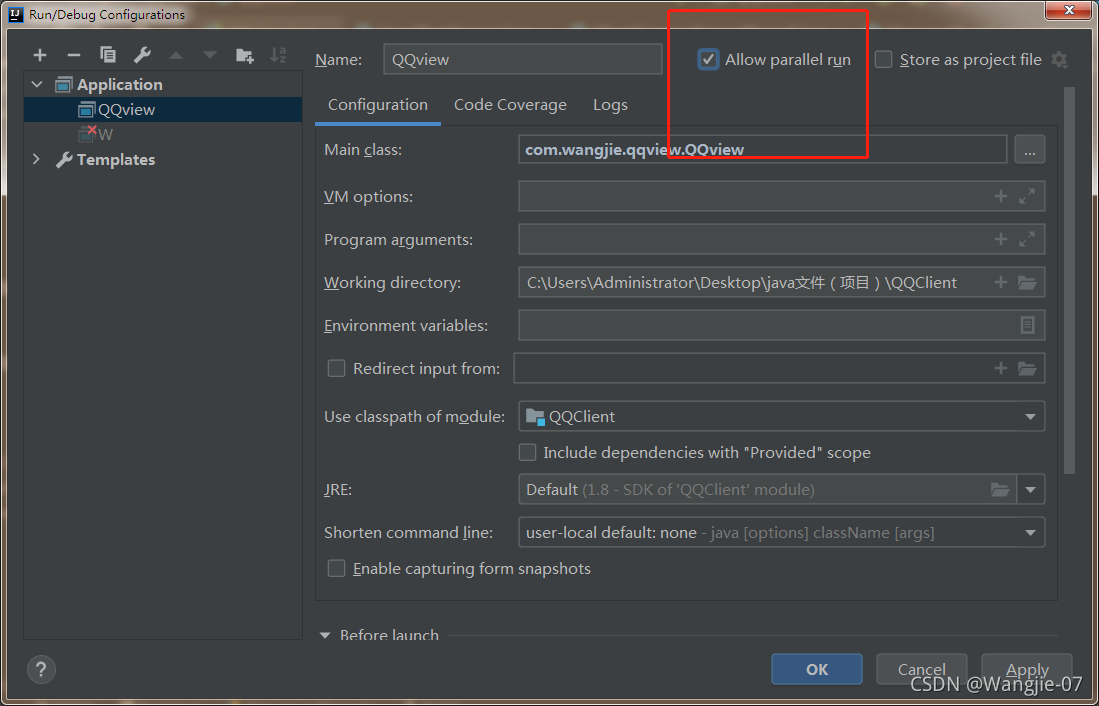Insert macro plus icon in Program arguments
The image size is (1099, 706).
[1001, 239]
